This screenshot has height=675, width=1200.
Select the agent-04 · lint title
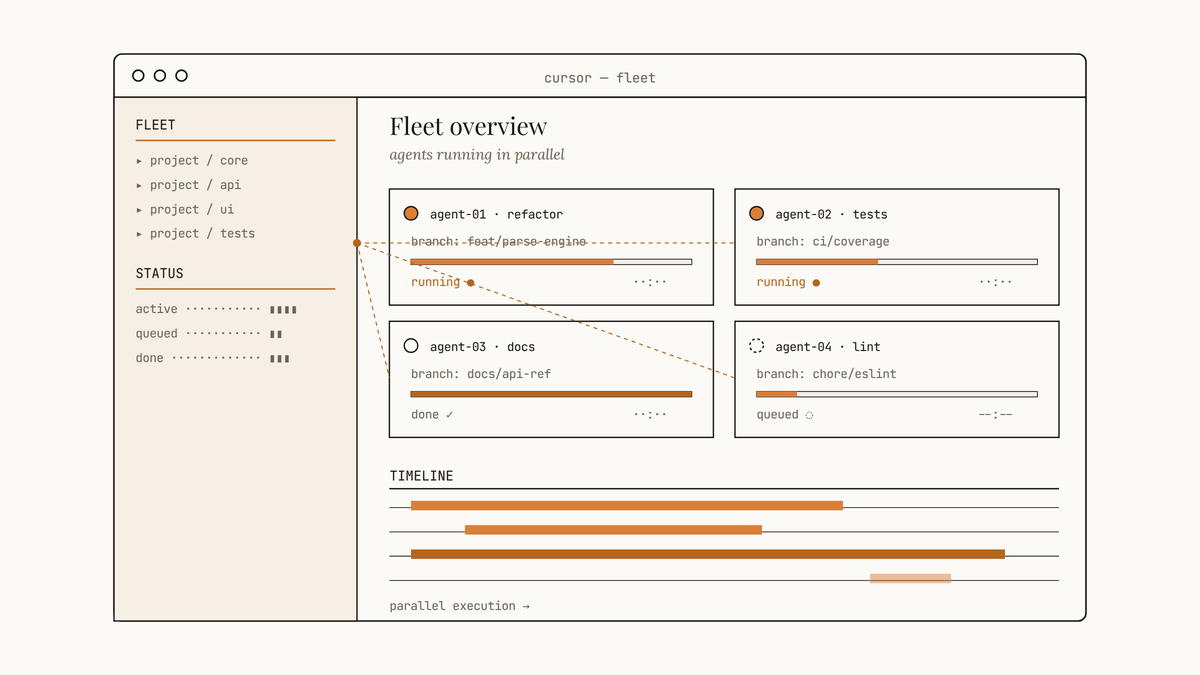pyautogui.click(x=828, y=347)
